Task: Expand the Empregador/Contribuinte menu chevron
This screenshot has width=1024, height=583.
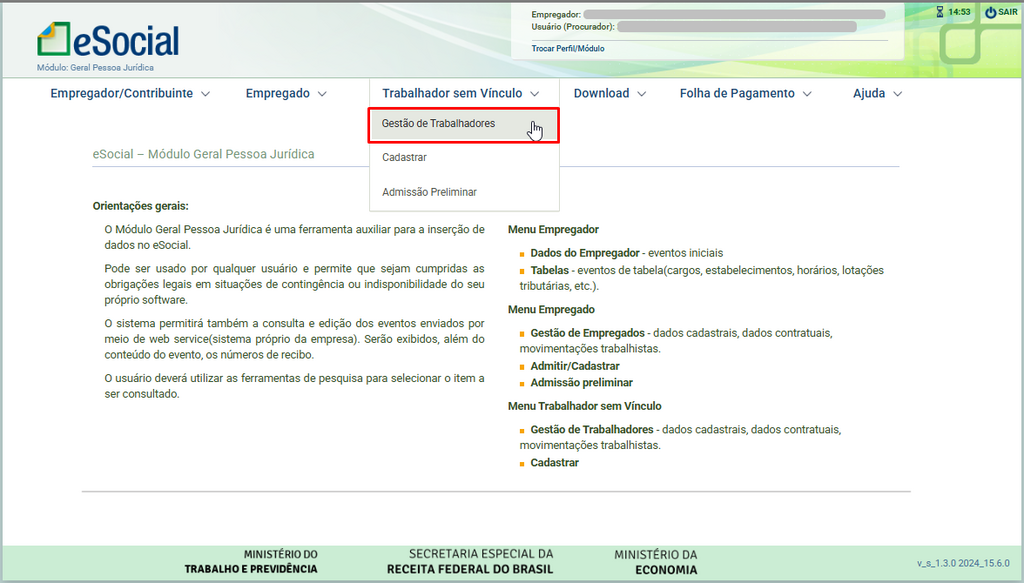Action: pyautogui.click(x=206, y=94)
